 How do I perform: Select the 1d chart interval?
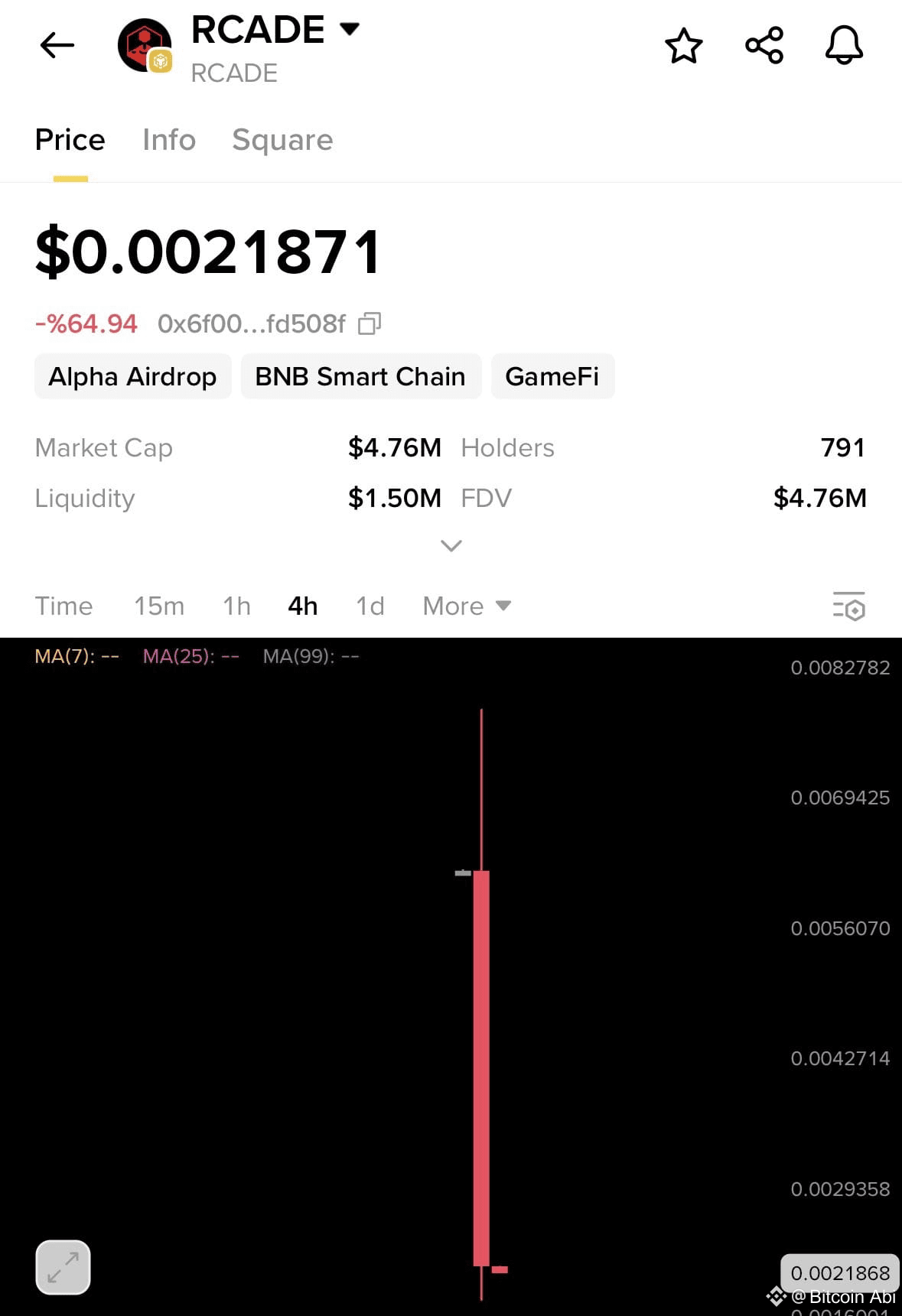click(x=370, y=606)
